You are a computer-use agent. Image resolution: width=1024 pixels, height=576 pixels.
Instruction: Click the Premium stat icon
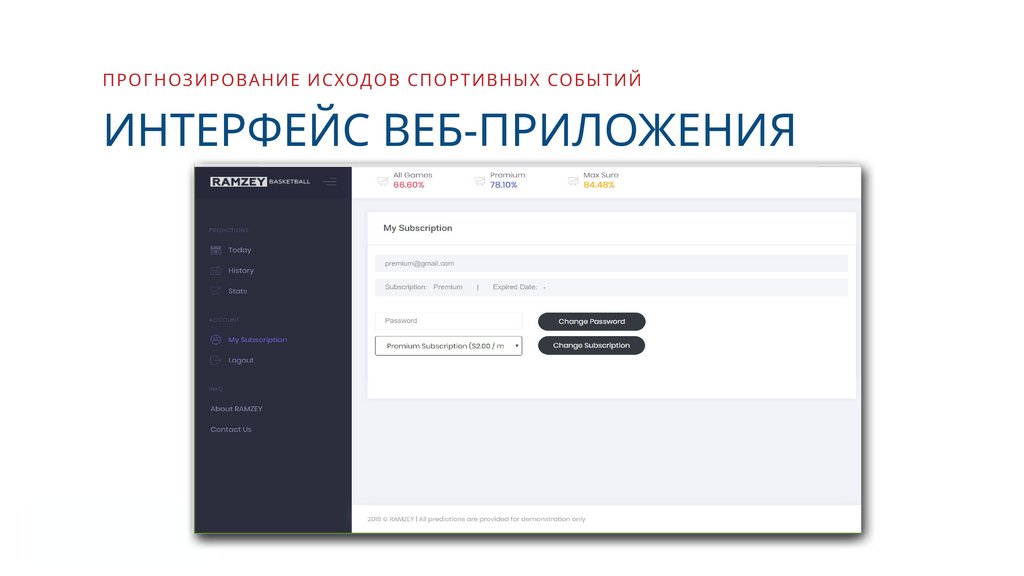pyautogui.click(x=479, y=181)
